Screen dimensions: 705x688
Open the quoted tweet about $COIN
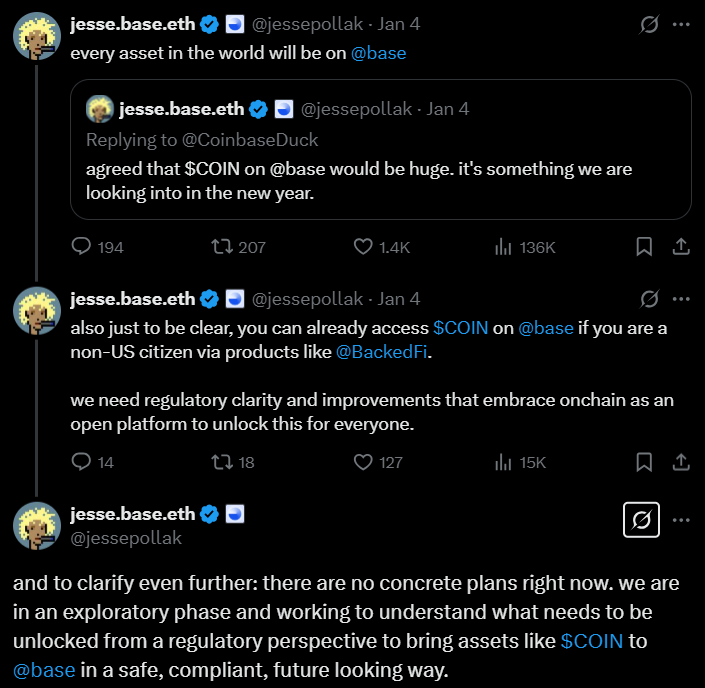380,170
